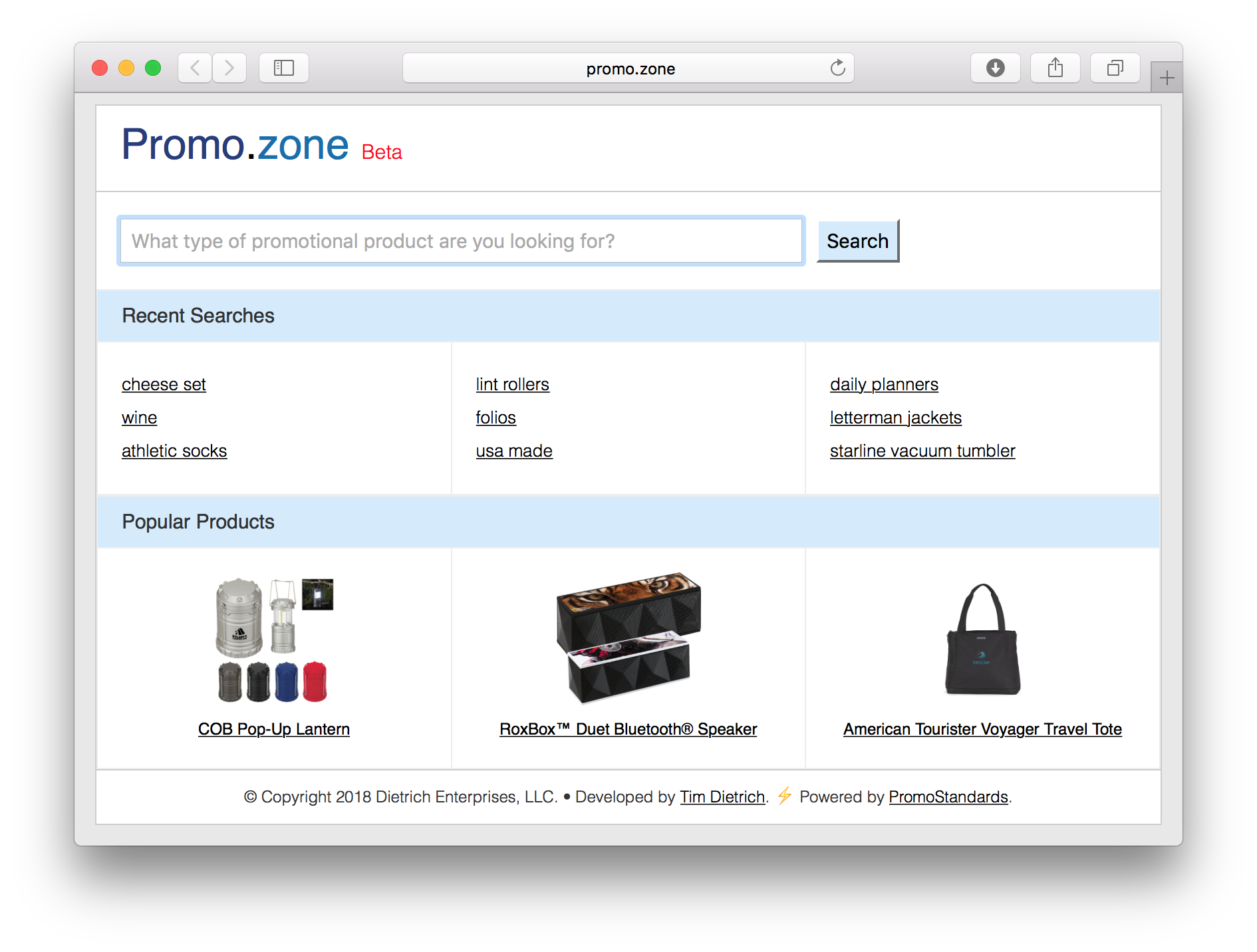Open the 'athletic socks' recent search

point(174,451)
